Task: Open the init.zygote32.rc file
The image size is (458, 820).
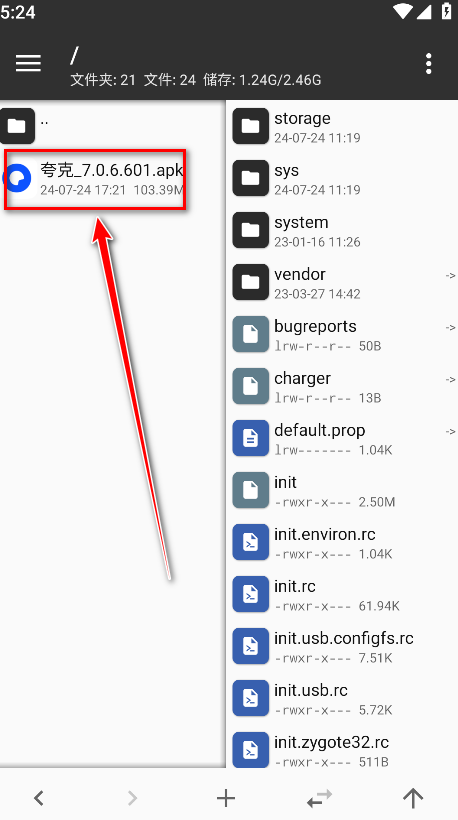Action: point(342,750)
